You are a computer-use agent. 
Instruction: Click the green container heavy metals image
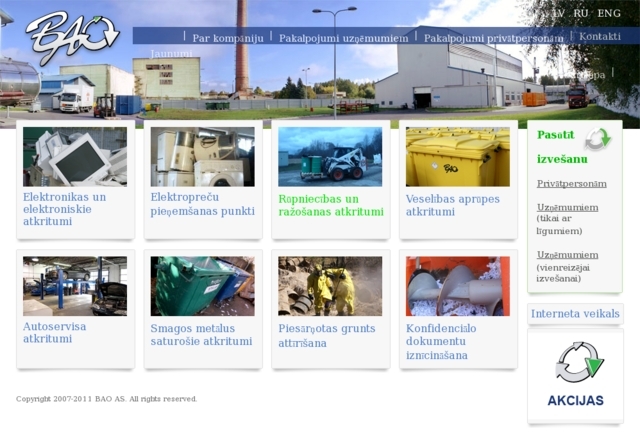point(202,286)
